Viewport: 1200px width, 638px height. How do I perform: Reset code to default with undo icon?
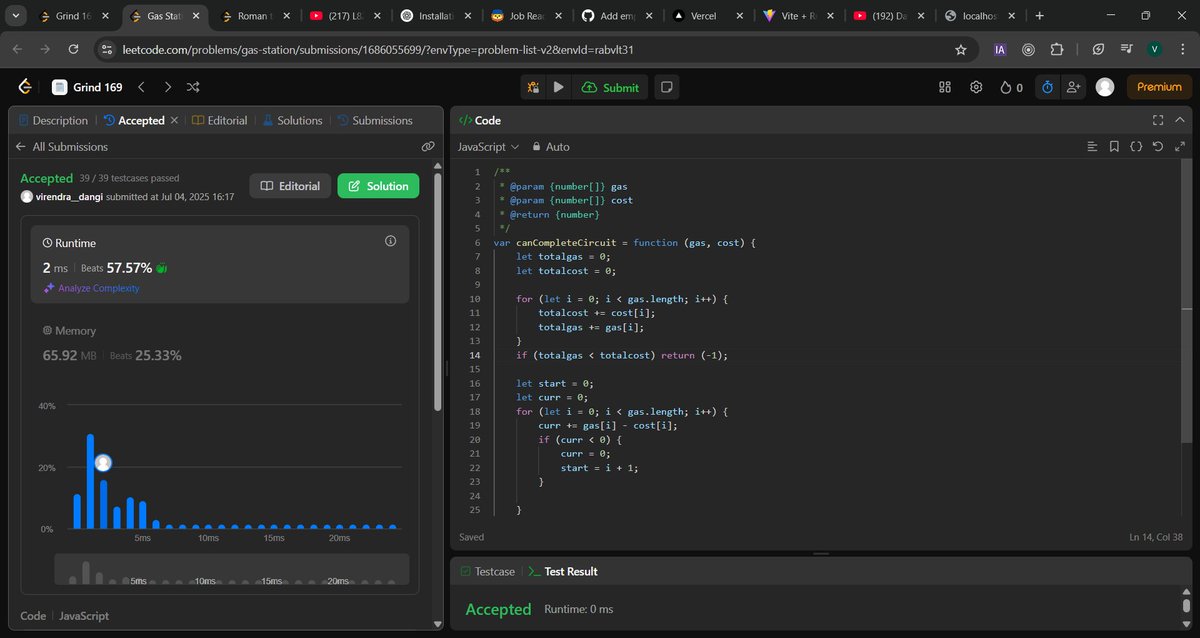[1158, 146]
